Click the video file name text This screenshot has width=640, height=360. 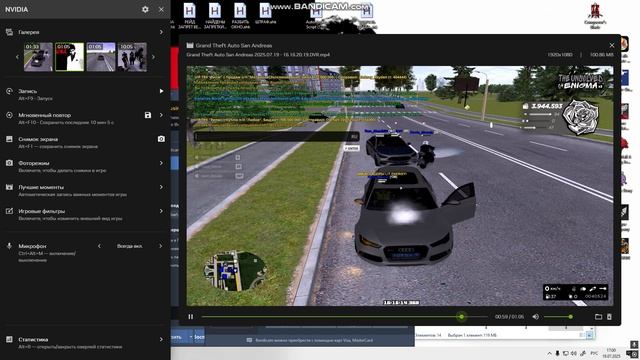(258, 55)
